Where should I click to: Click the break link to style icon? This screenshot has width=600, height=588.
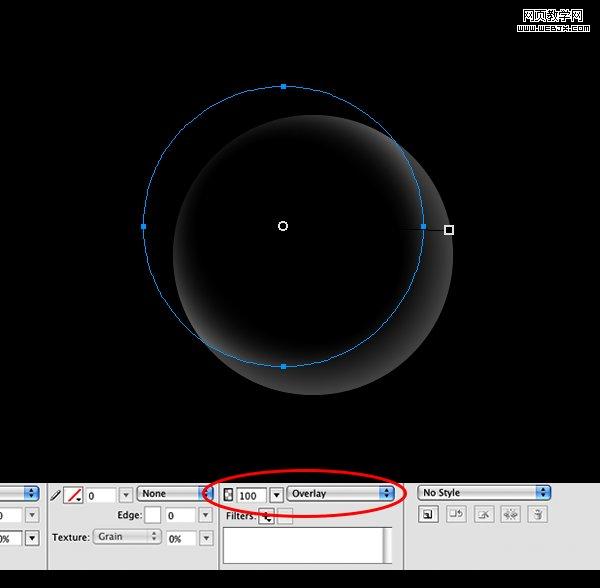pos(483,514)
